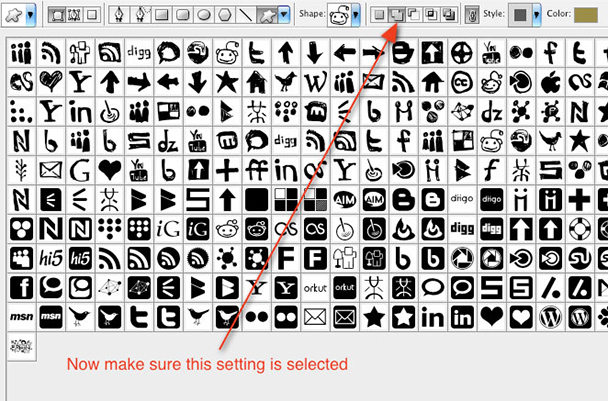Pick the plain orkut text shape
Image resolution: width=608 pixels, height=401 pixels.
click(x=316, y=288)
